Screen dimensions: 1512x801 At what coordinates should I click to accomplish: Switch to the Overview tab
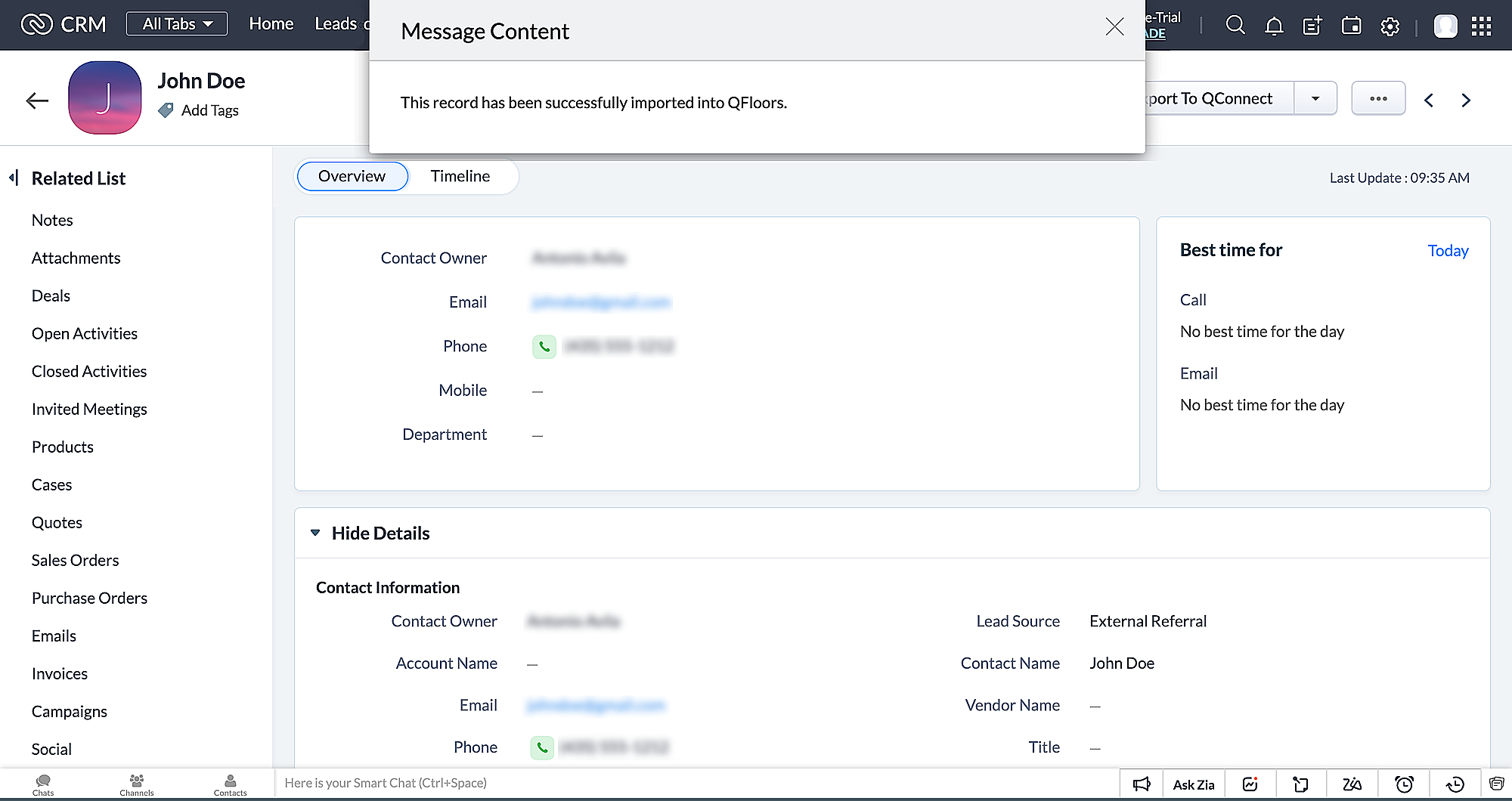352,176
